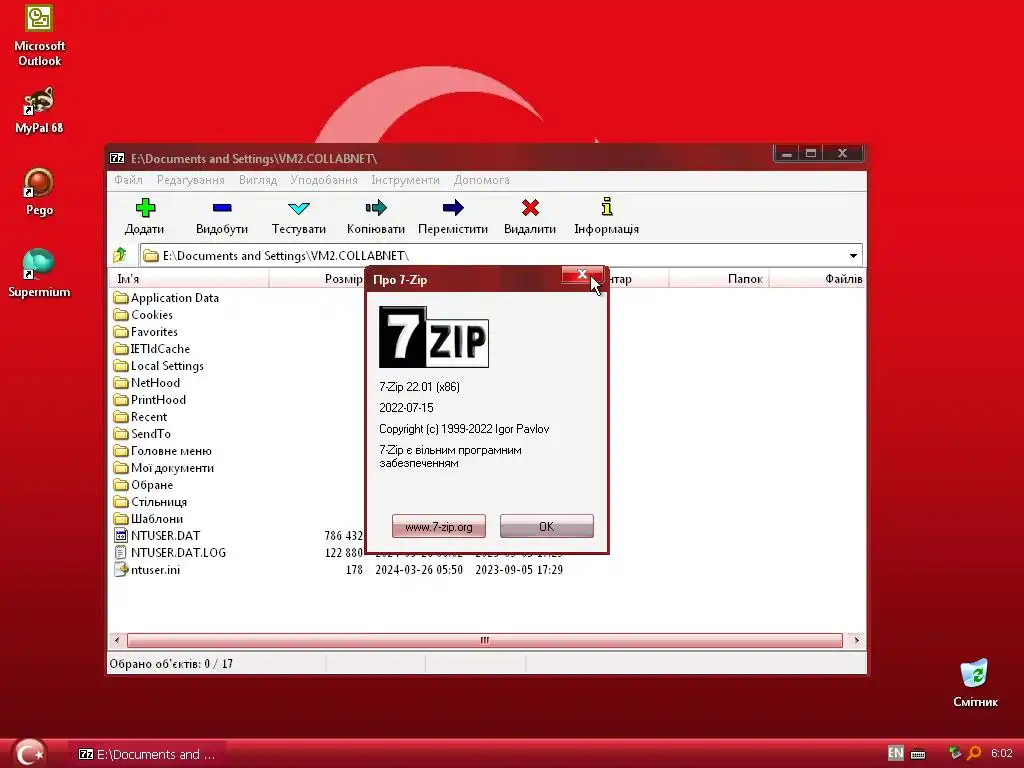Image resolution: width=1024 pixels, height=768 pixels.
Task: Click the horizontal scrollbar left arrow
Action: point(117,640)
